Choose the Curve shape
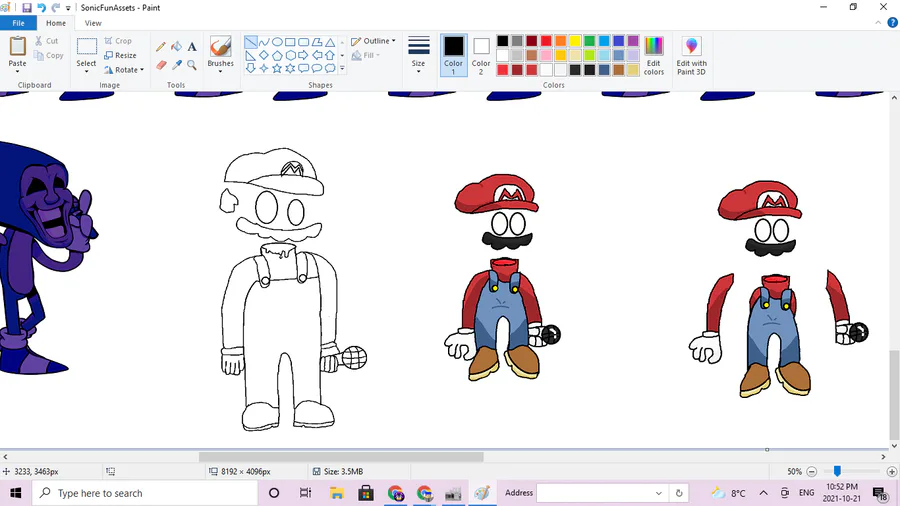900x506 pixels. 264,42
